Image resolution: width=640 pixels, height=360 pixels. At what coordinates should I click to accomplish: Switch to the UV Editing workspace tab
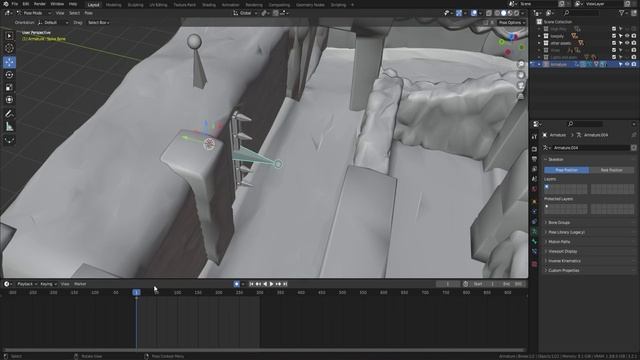tap(158, 5)
